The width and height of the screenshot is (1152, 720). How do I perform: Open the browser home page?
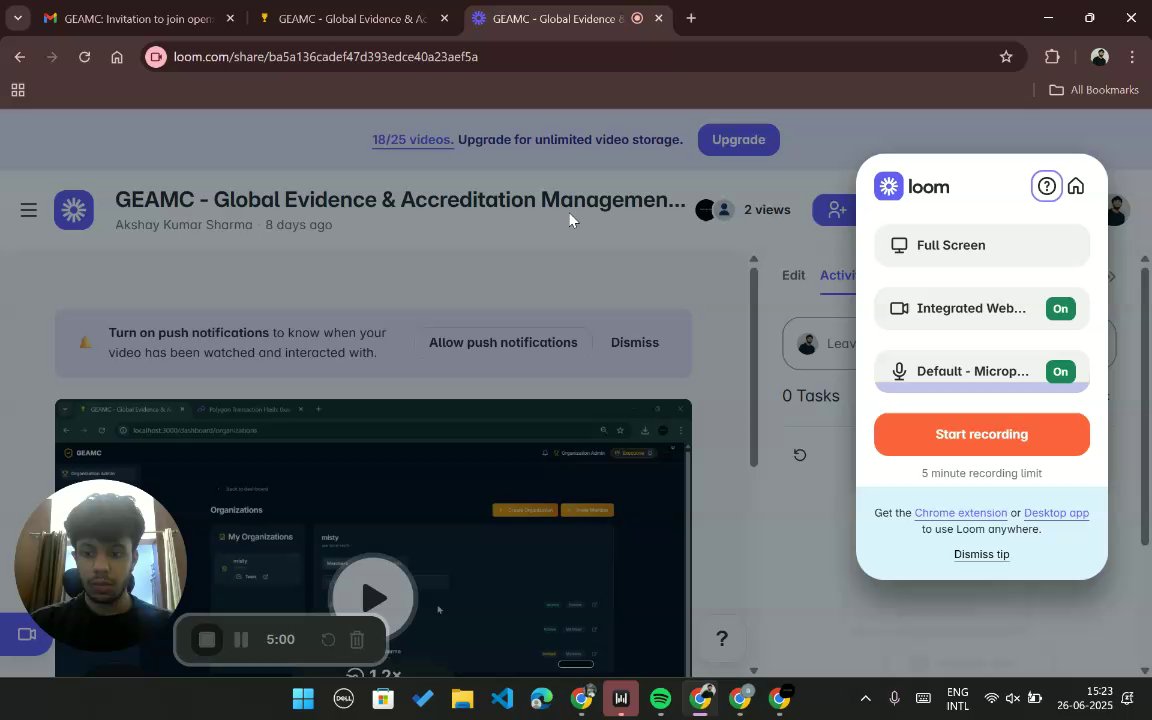pyautogui.click(x=117, y=57)
